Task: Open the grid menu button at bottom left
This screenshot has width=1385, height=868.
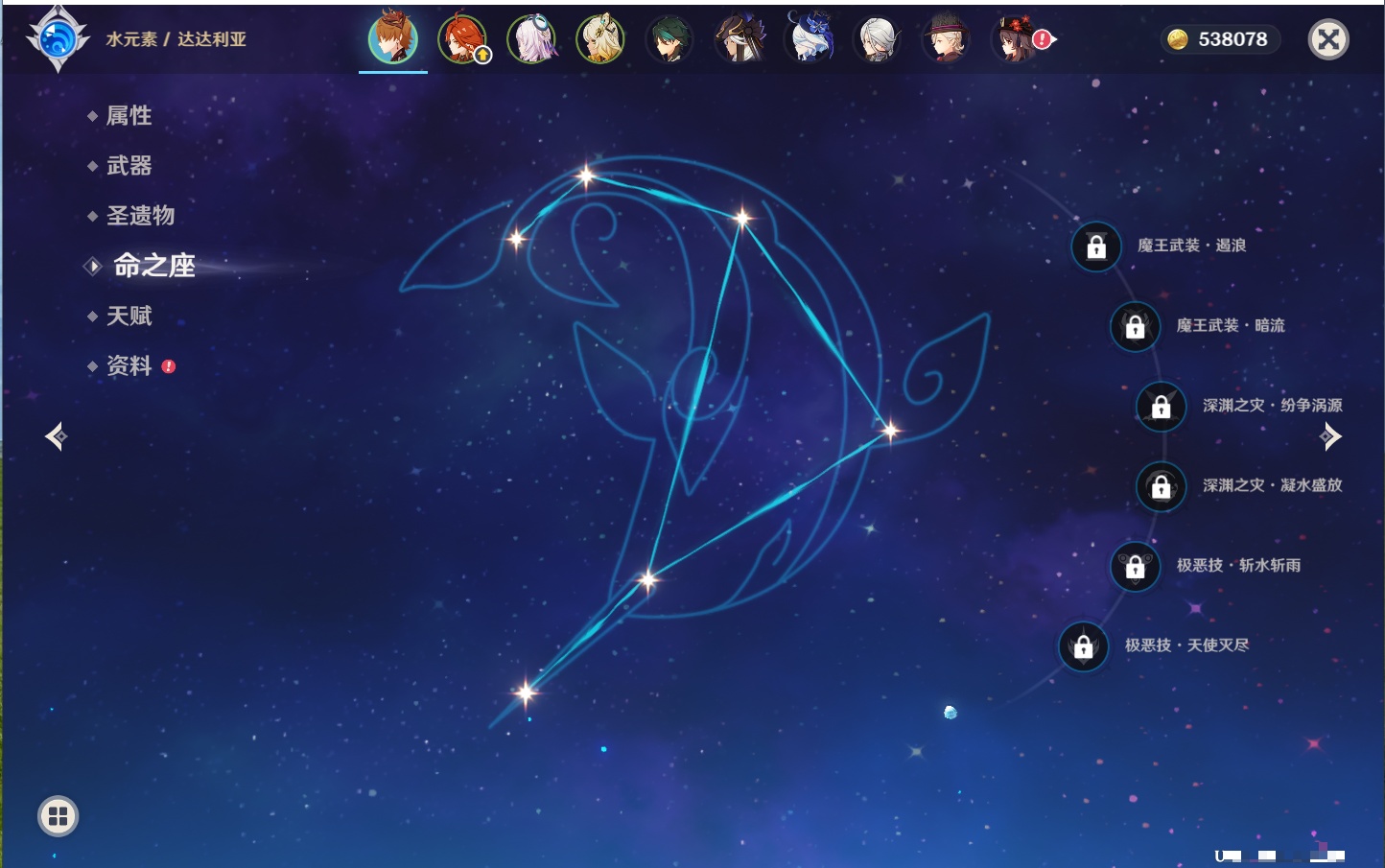Action: click(x=58, y=816)
